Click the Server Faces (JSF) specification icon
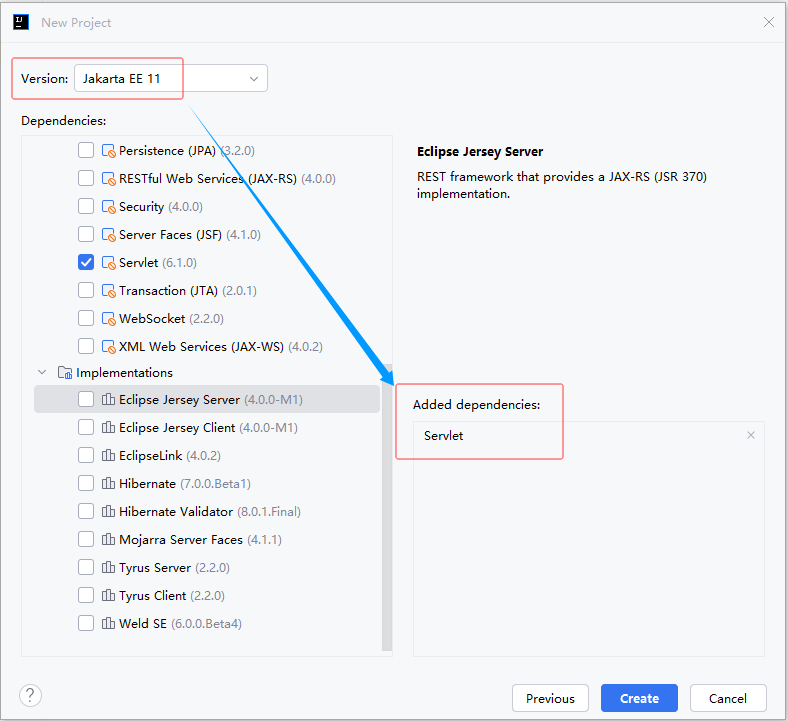The height and width of the screenshot is (721, 788). coord(109,235)
